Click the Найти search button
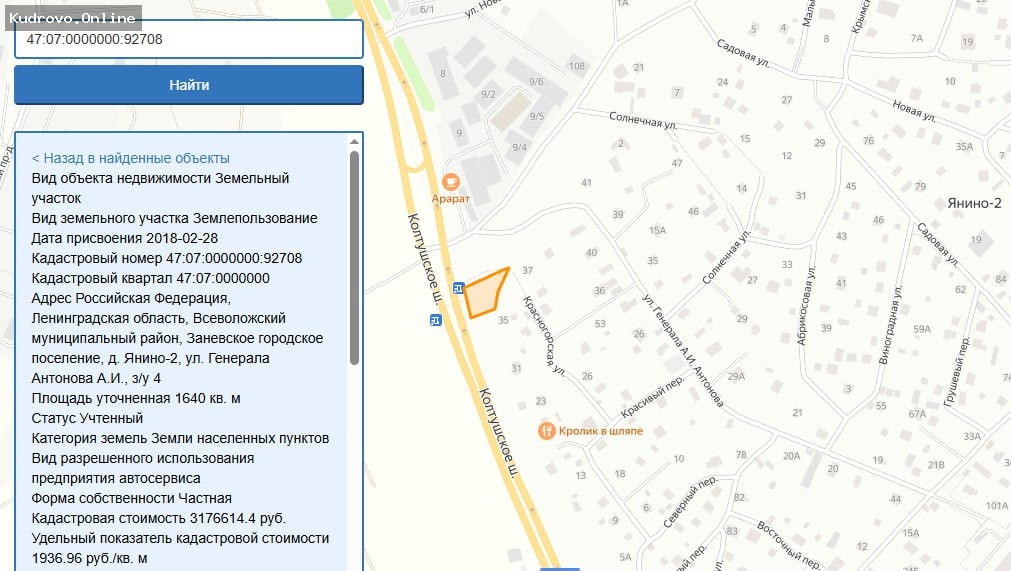 pos(189,85)
